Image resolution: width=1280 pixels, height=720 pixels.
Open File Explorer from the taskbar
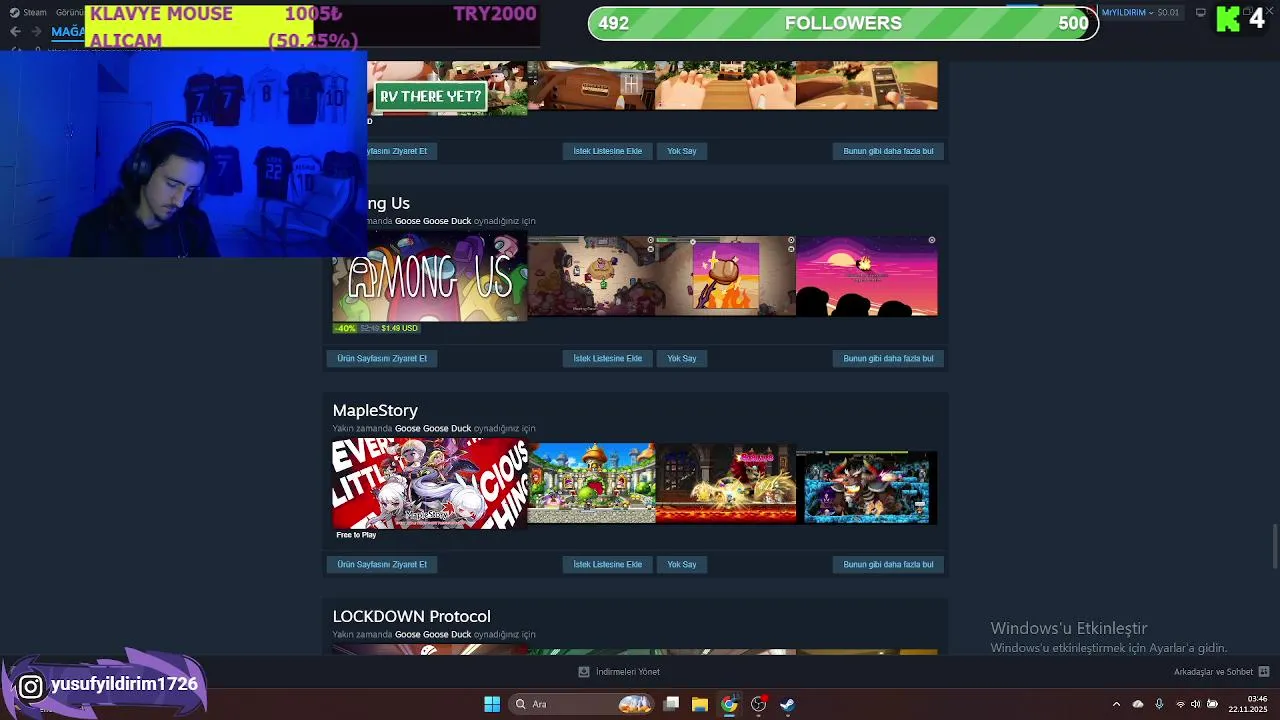700,704
